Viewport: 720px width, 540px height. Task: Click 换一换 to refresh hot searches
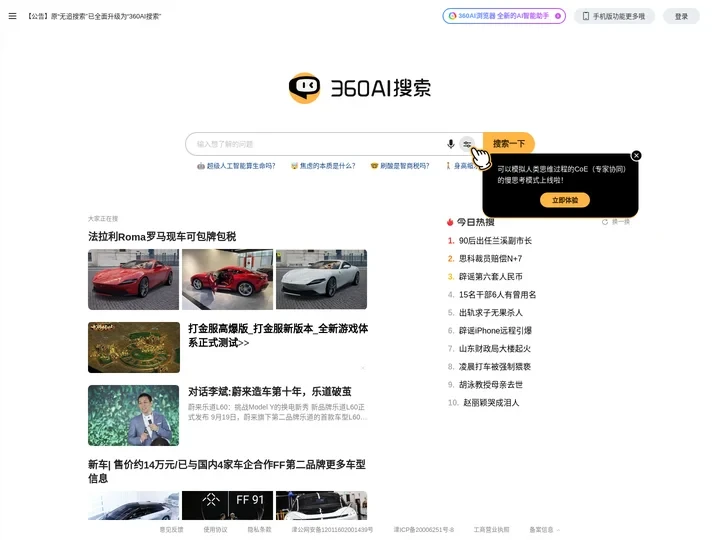[620, 222]
